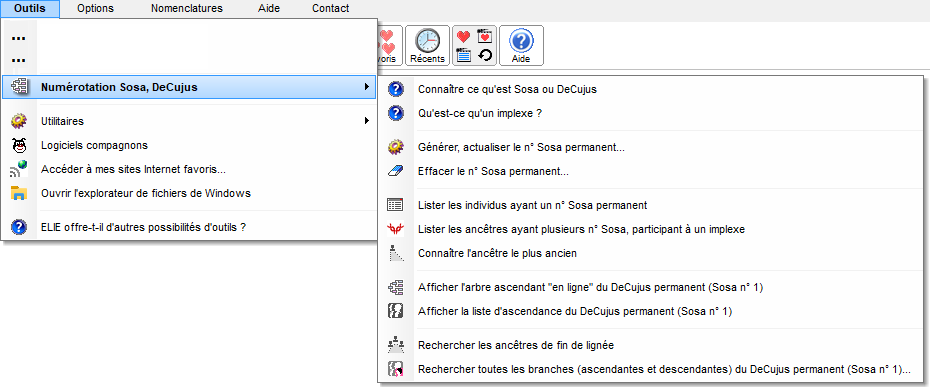
Task: Click the tree icon for arbre ascendant
Action: coord(396,287)
